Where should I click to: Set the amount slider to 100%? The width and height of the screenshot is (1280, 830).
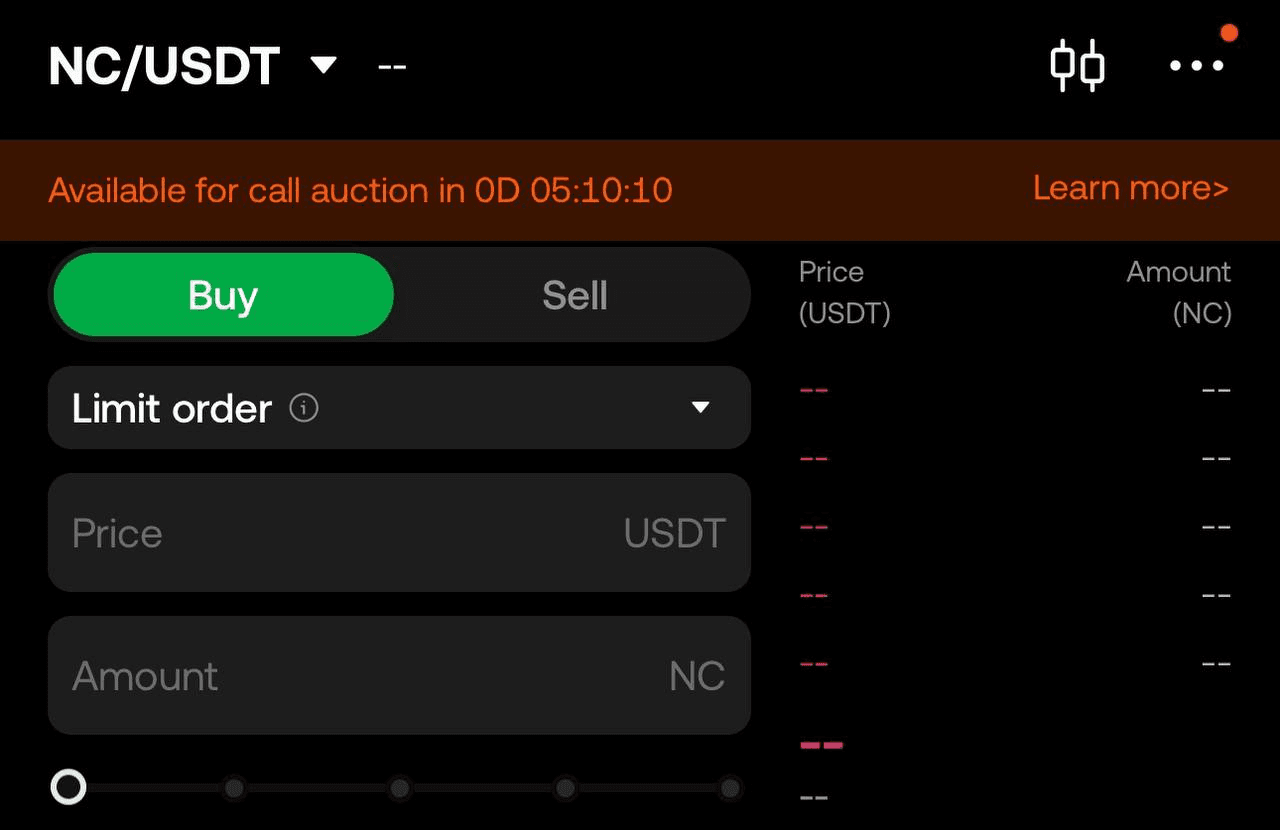[x=730, y=789]
